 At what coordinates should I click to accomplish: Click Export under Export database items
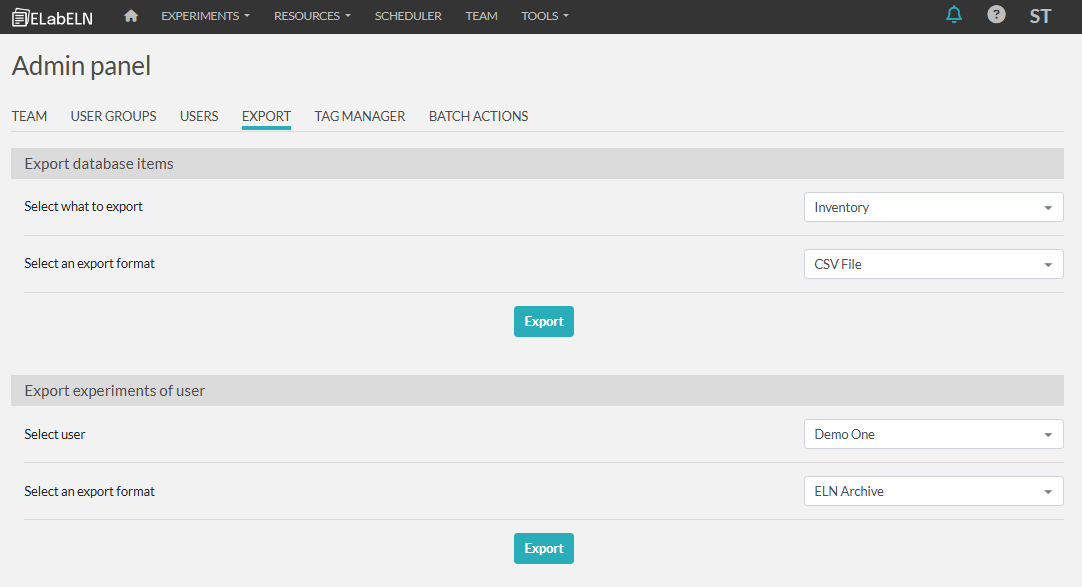(x=543, y=321)
